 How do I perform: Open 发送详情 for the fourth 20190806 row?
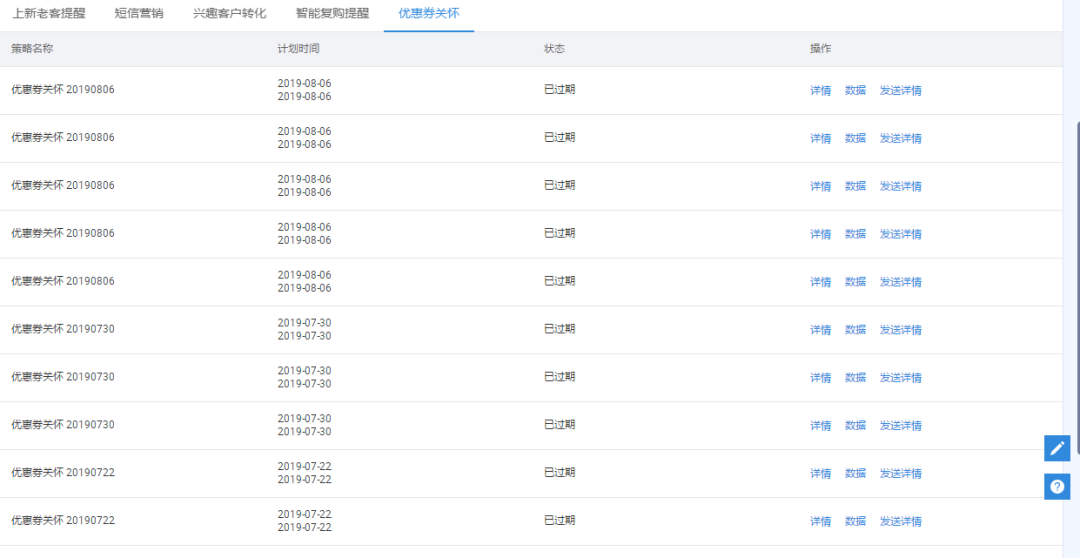[901, 234]
